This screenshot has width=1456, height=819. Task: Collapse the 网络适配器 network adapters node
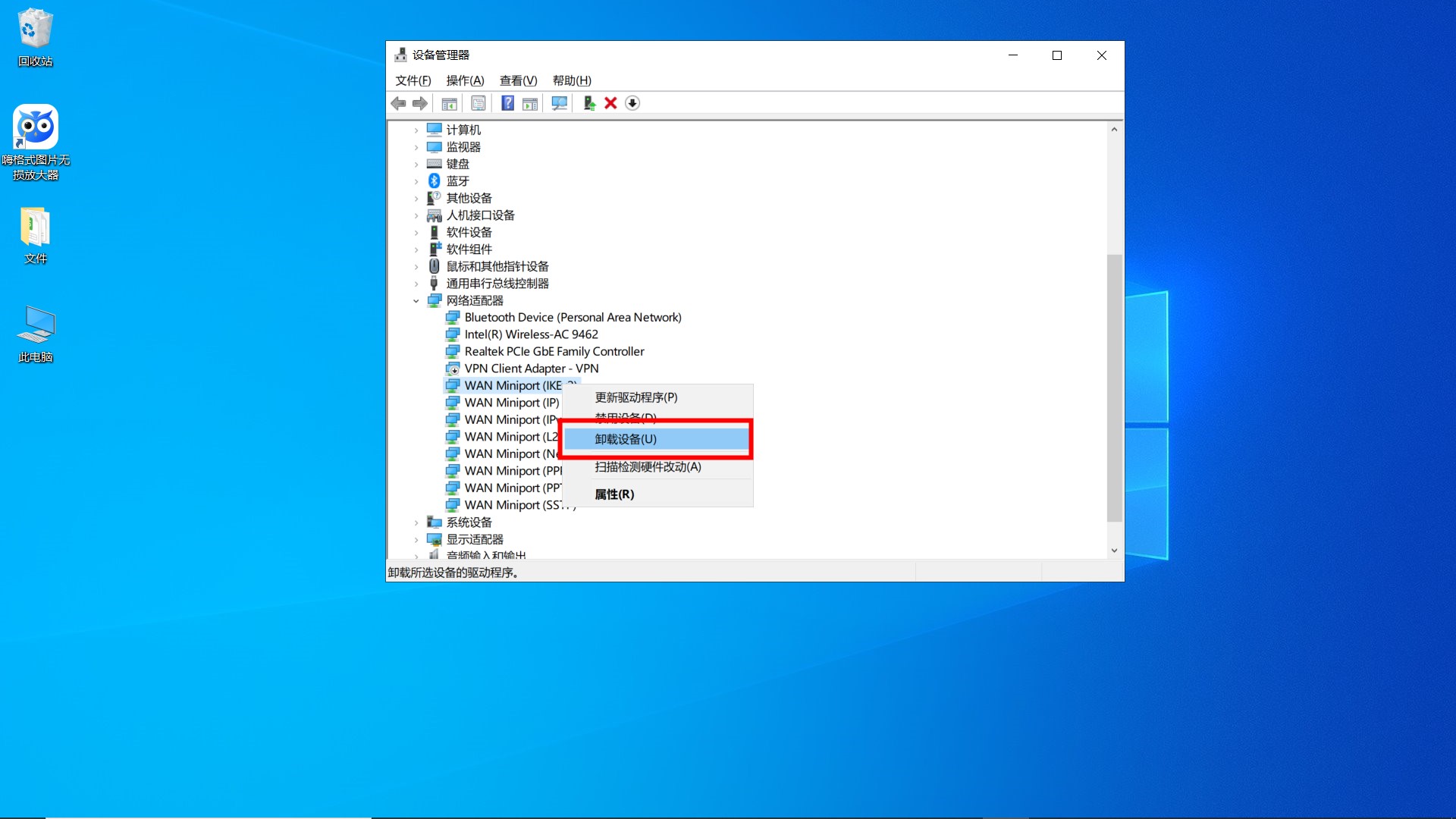tap(416, 301)
